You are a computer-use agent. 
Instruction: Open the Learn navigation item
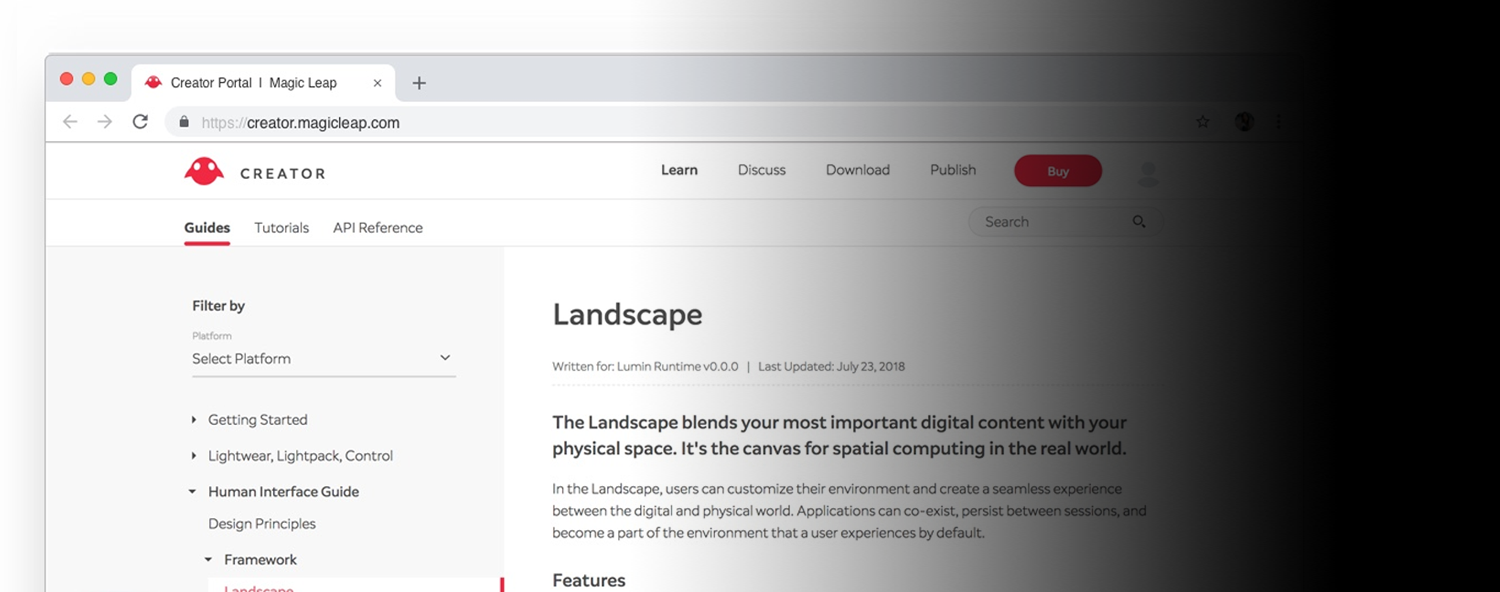coord(679,170)
